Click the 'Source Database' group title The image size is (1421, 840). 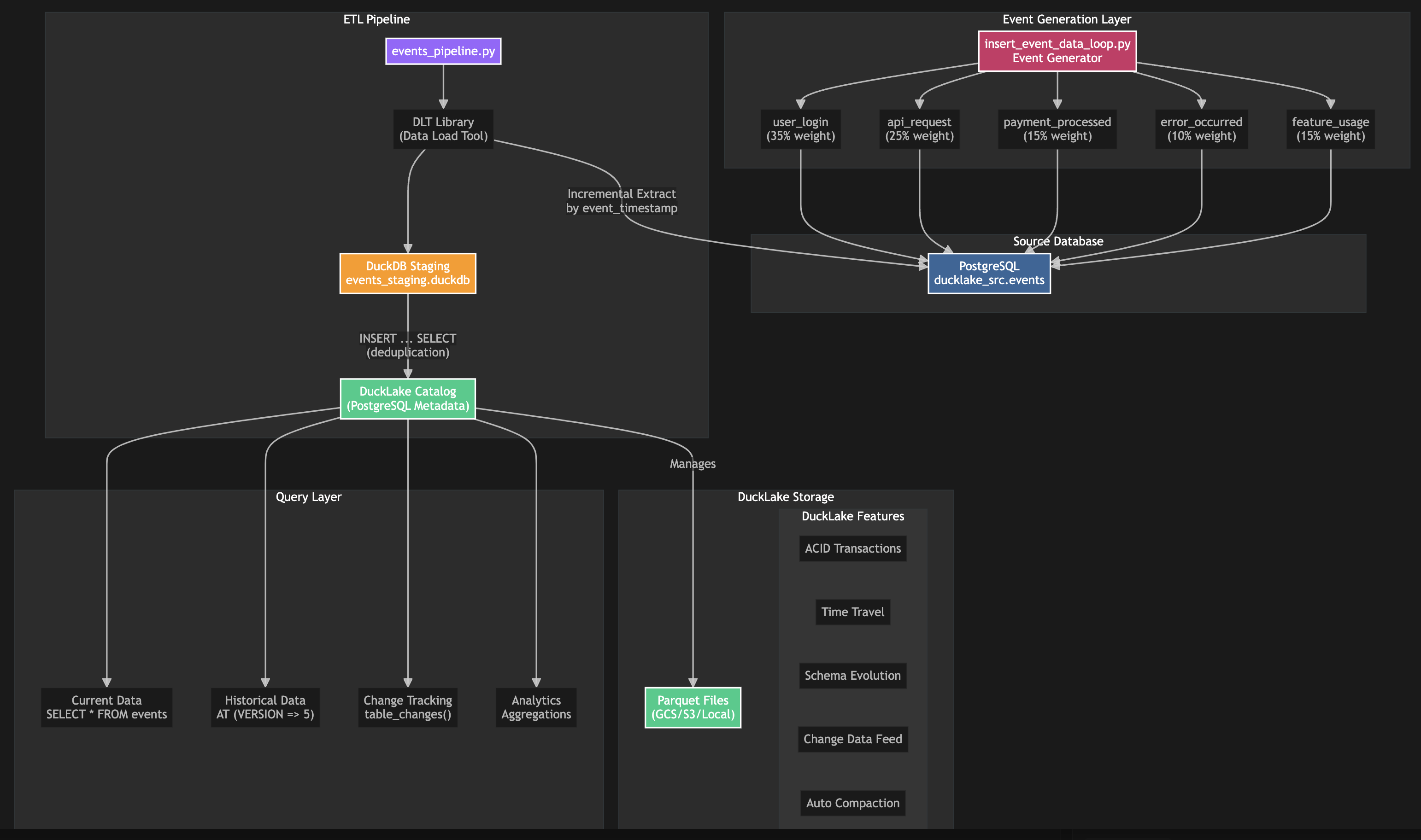click(1058, 241)
